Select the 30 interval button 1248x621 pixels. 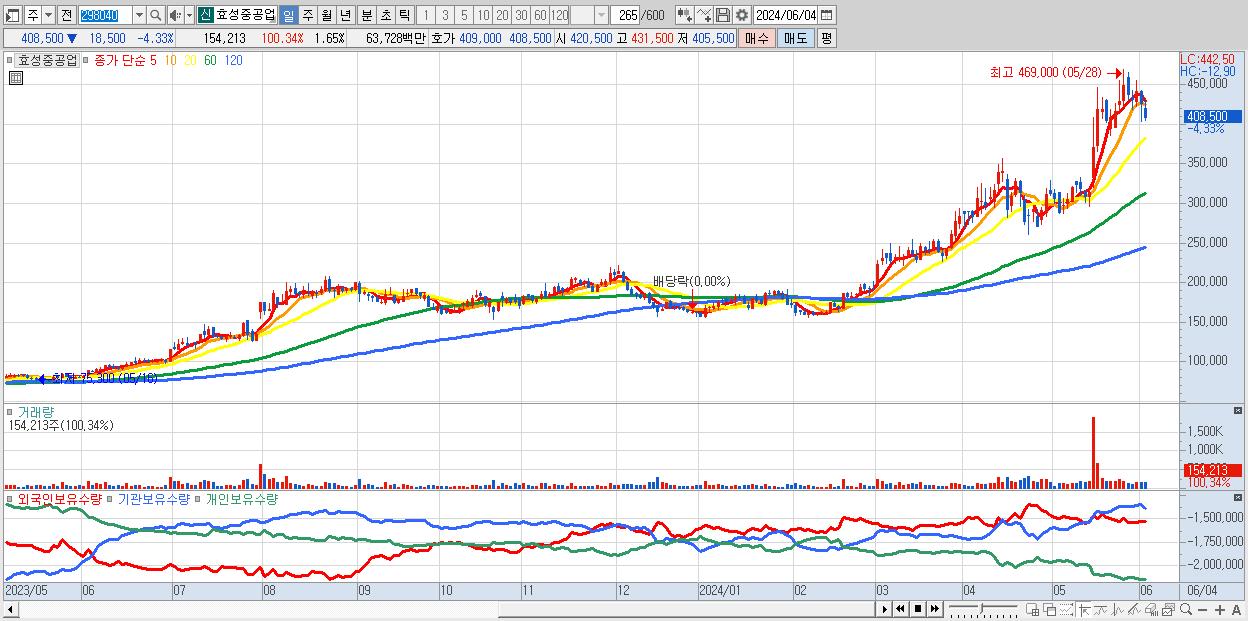click(x=521, y=15)
